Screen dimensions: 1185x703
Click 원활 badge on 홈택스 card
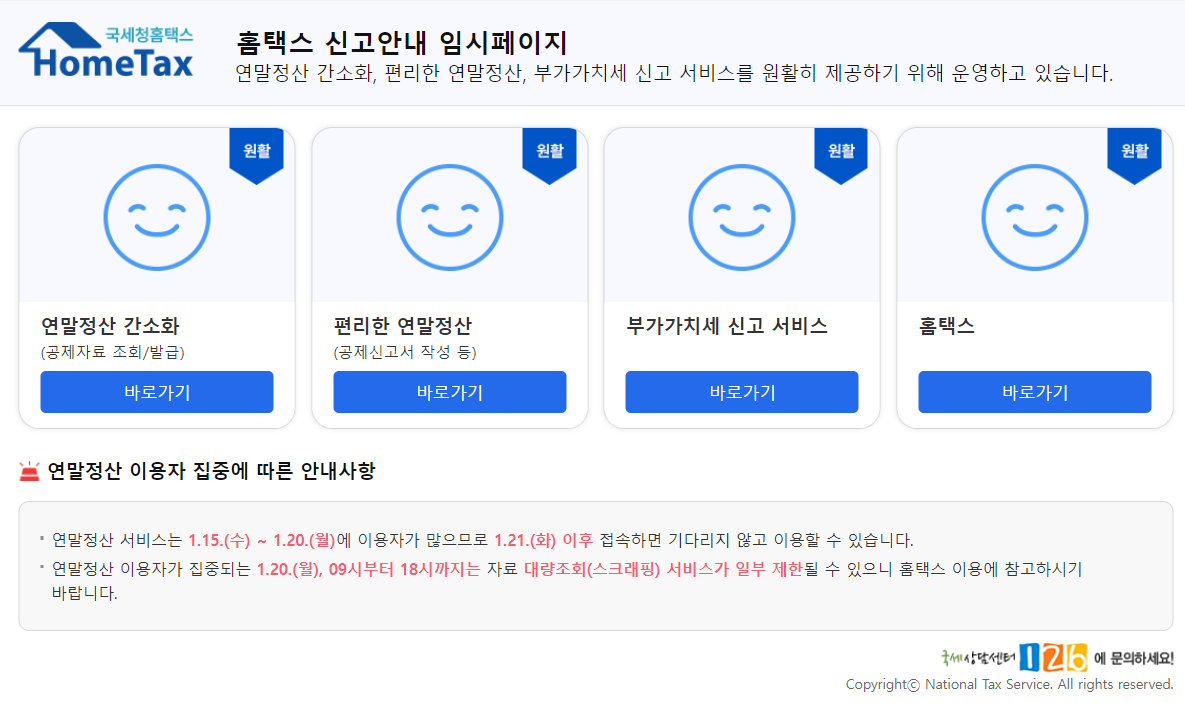(x=1134, y=155)
